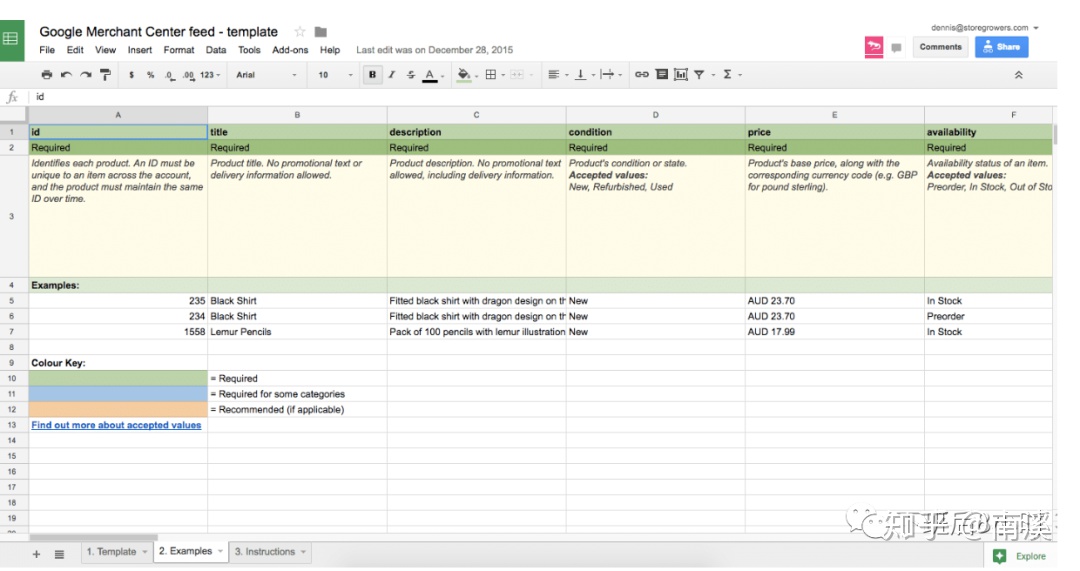The image size is (1080, 571).
Task: Open the Data menu
Action: pos(216,50)
